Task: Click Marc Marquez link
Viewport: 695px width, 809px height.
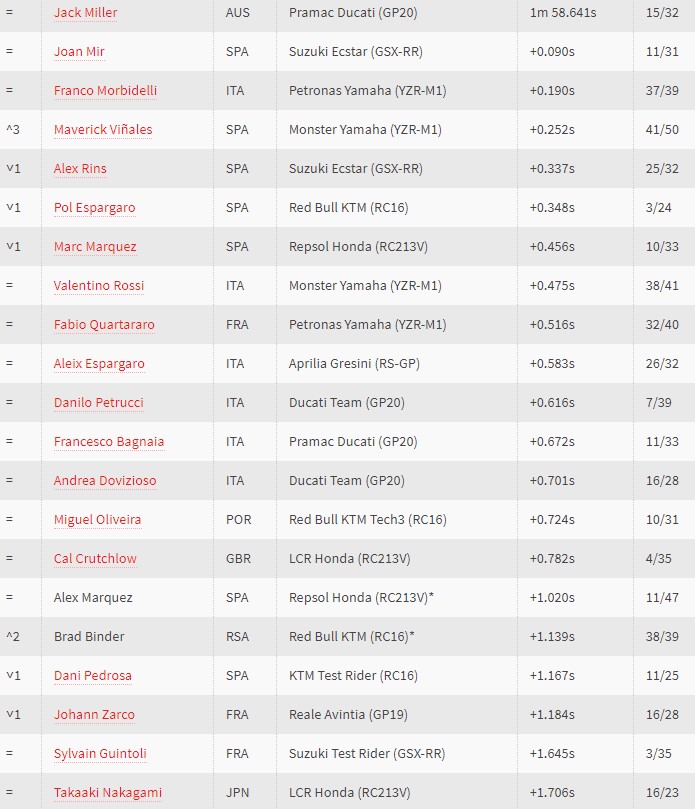Action: click(95, 247)
